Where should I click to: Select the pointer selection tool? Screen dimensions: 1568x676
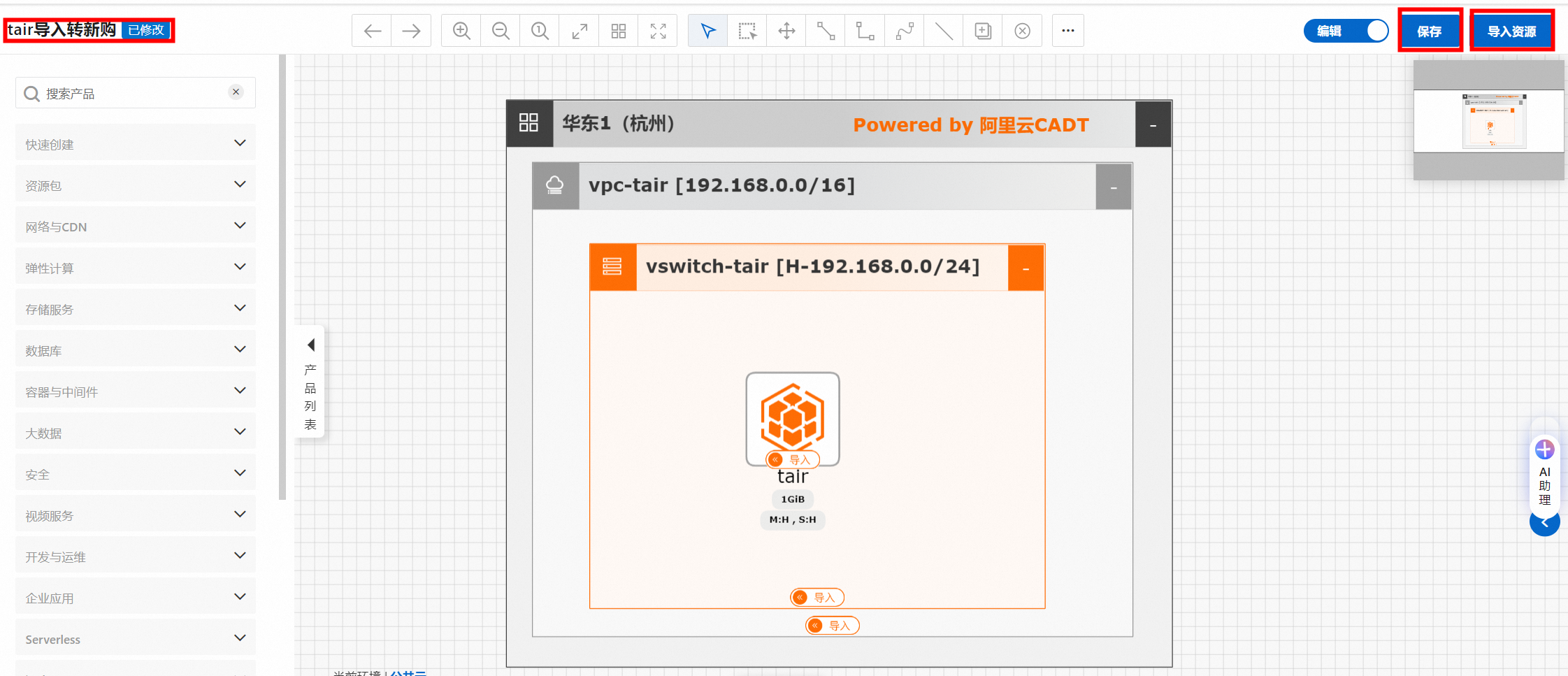pos(708,31)
